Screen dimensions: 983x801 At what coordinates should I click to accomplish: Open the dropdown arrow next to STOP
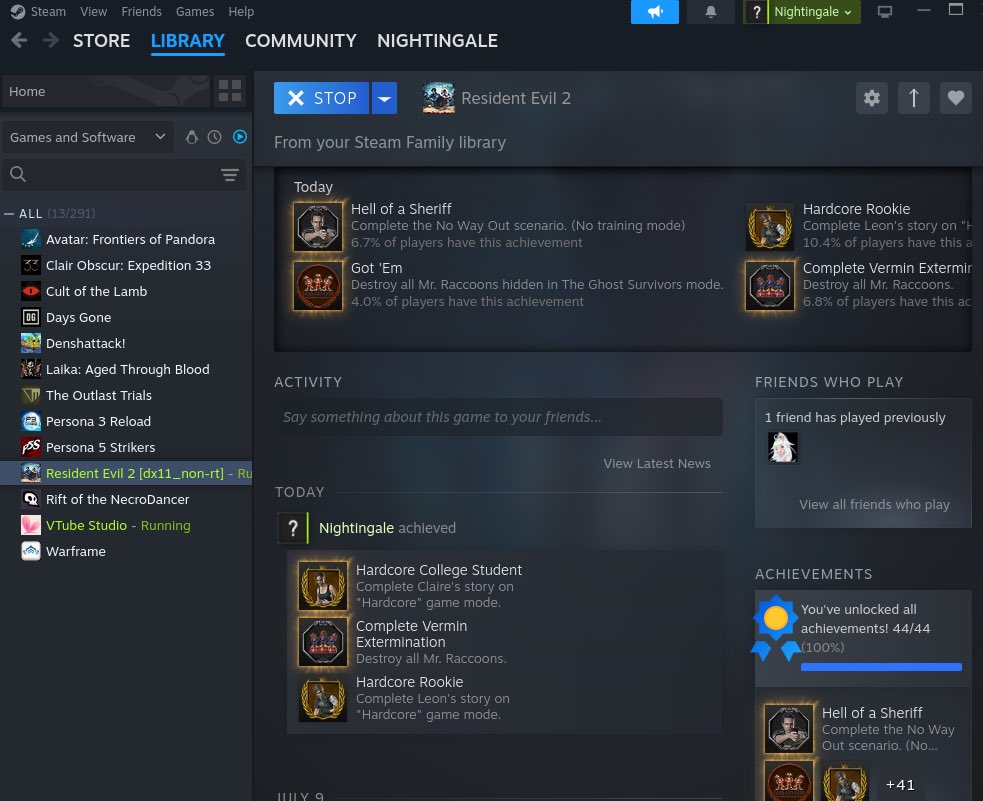384,98
